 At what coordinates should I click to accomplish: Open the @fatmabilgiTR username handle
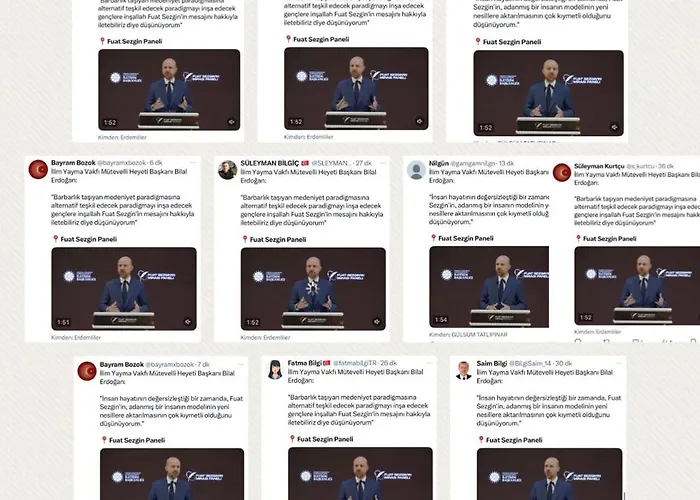pyautogui.click(x=355, y=363)
